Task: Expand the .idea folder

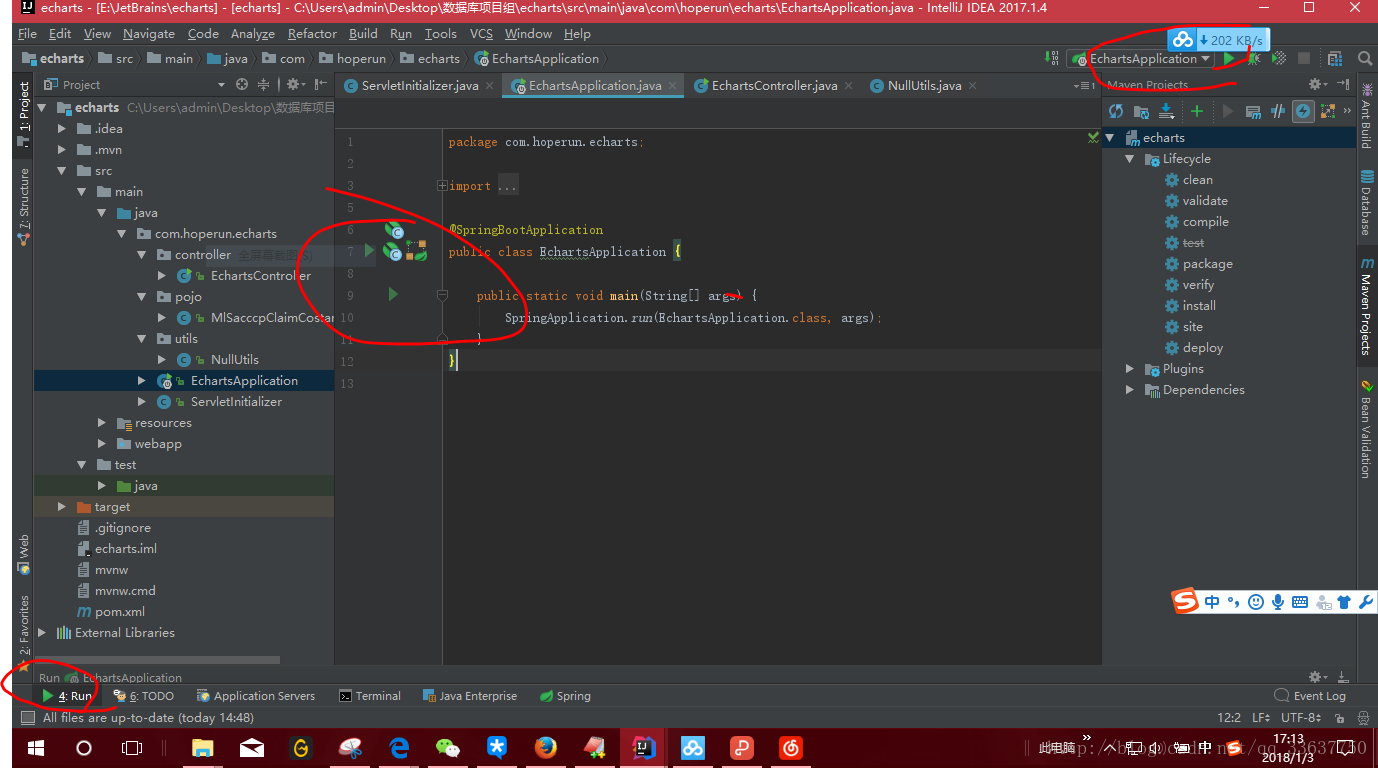Action: (x=62, y=129)
